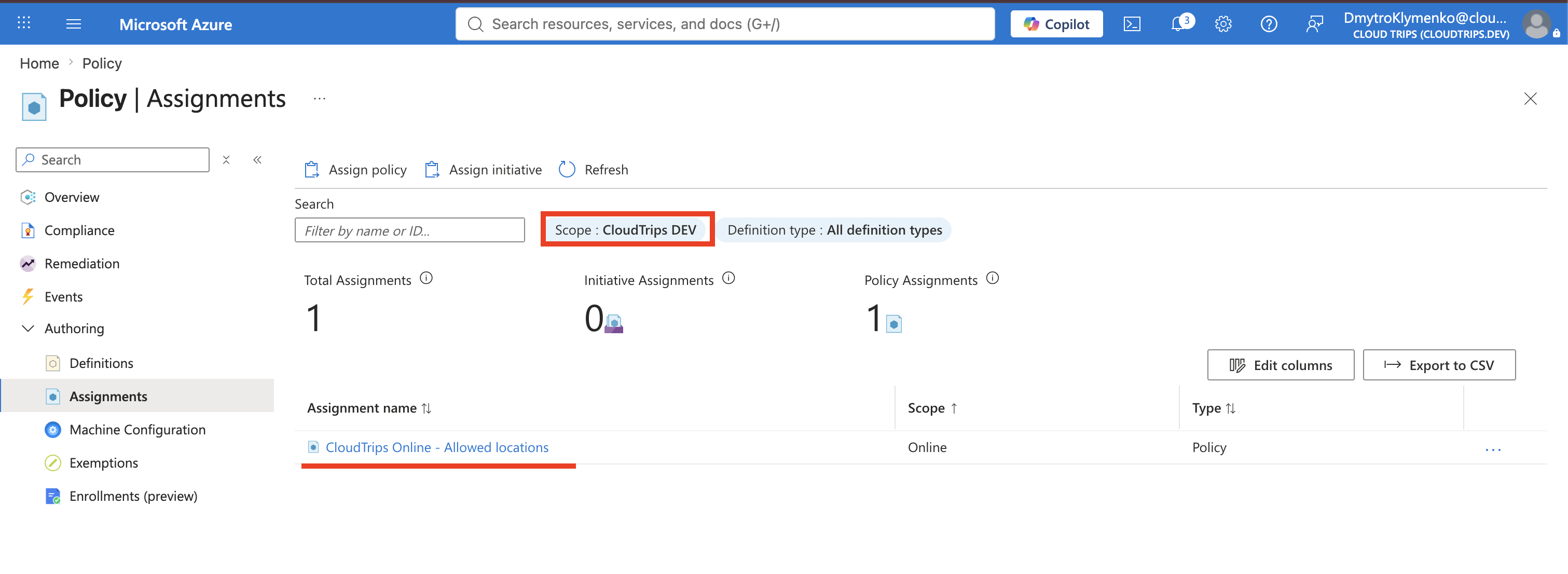
Task: Open Definitions under Authoring
Action: coord(101,363)
